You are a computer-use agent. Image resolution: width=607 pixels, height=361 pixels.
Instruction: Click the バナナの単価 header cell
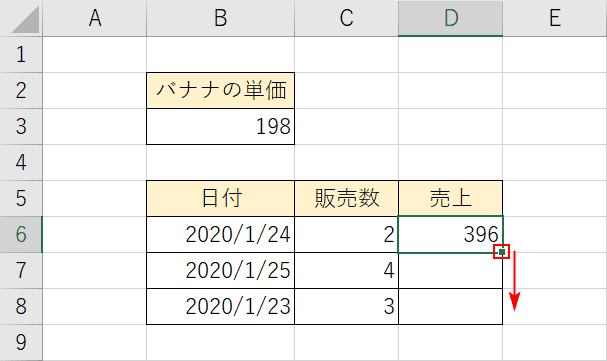coord(220,91)
